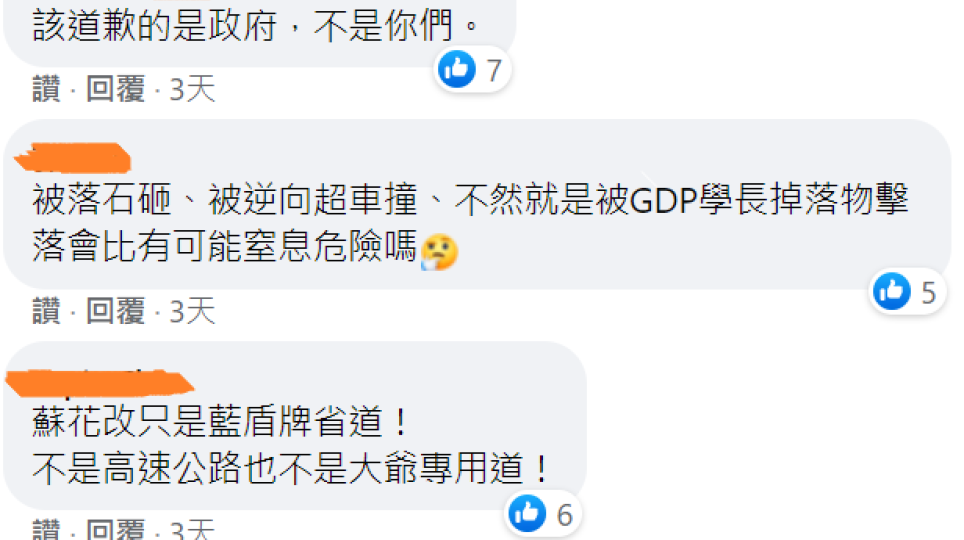Image resolution: width=964 pixels, height=540 pixels.
Task: Click 讚 under the 該道歉的是政府 comment
Action: (47, 89)
